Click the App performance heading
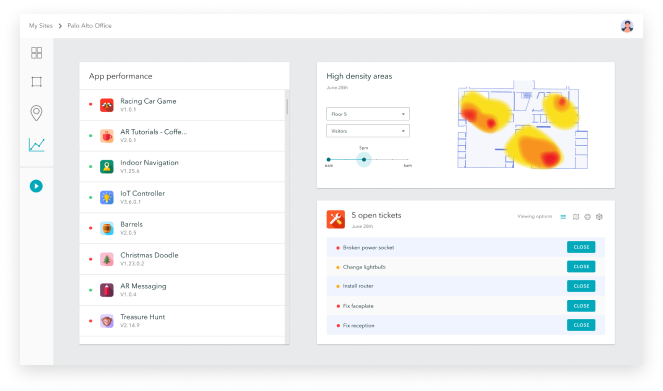 point(121,76)
